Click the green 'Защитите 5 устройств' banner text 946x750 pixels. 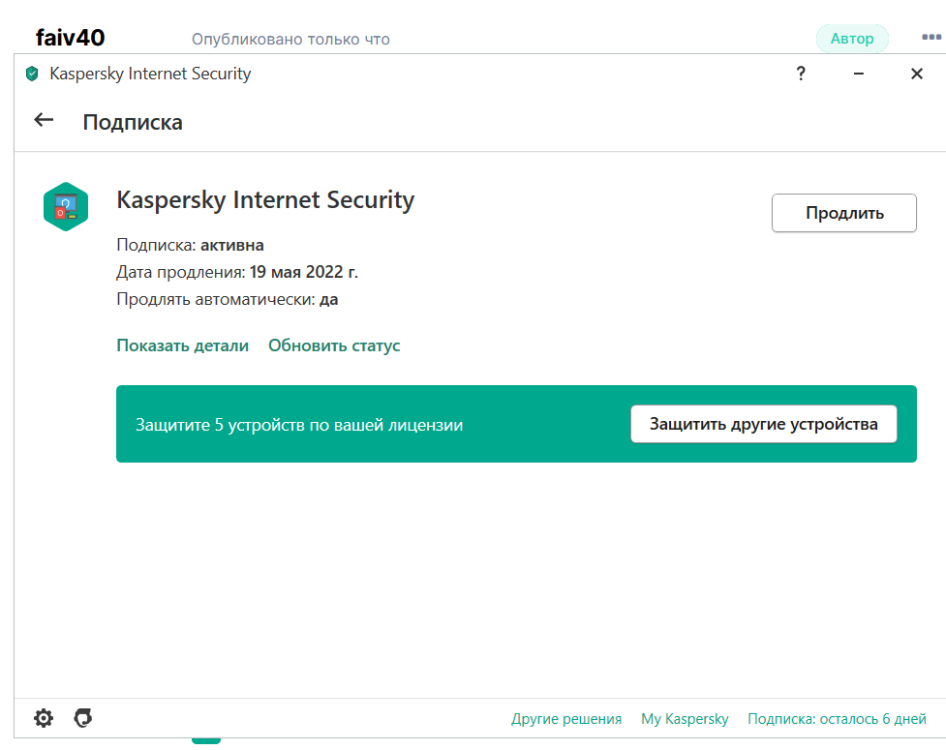tap(299, 425)
